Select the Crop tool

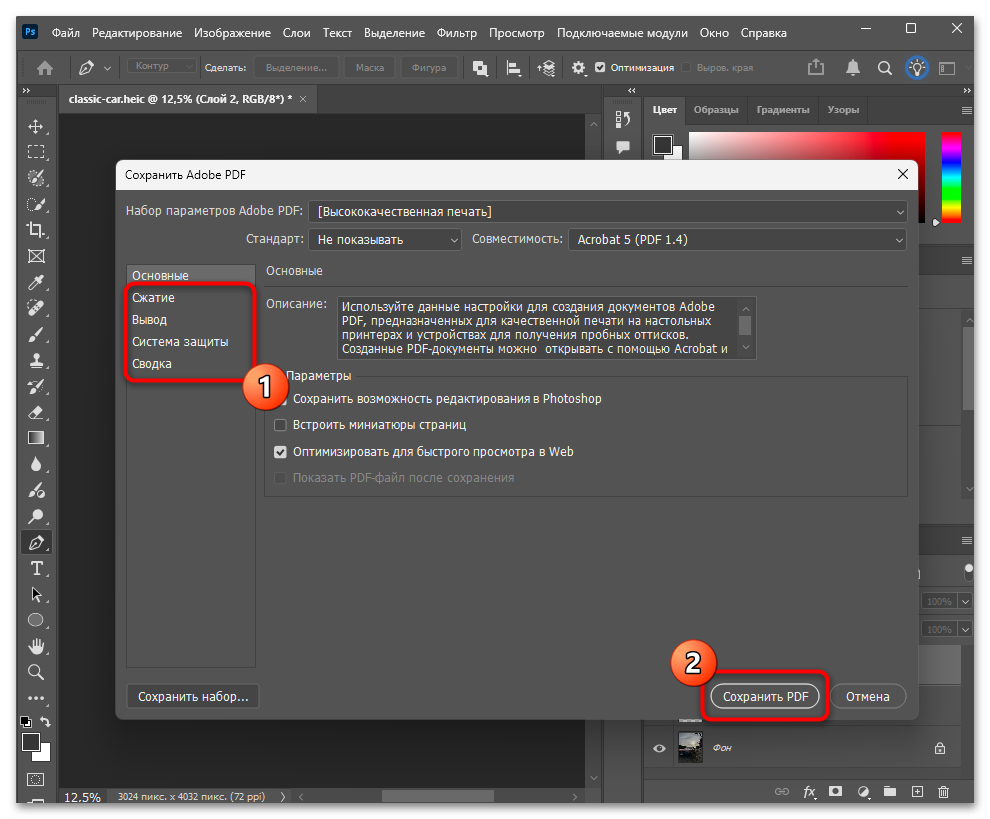pos(36,230)
